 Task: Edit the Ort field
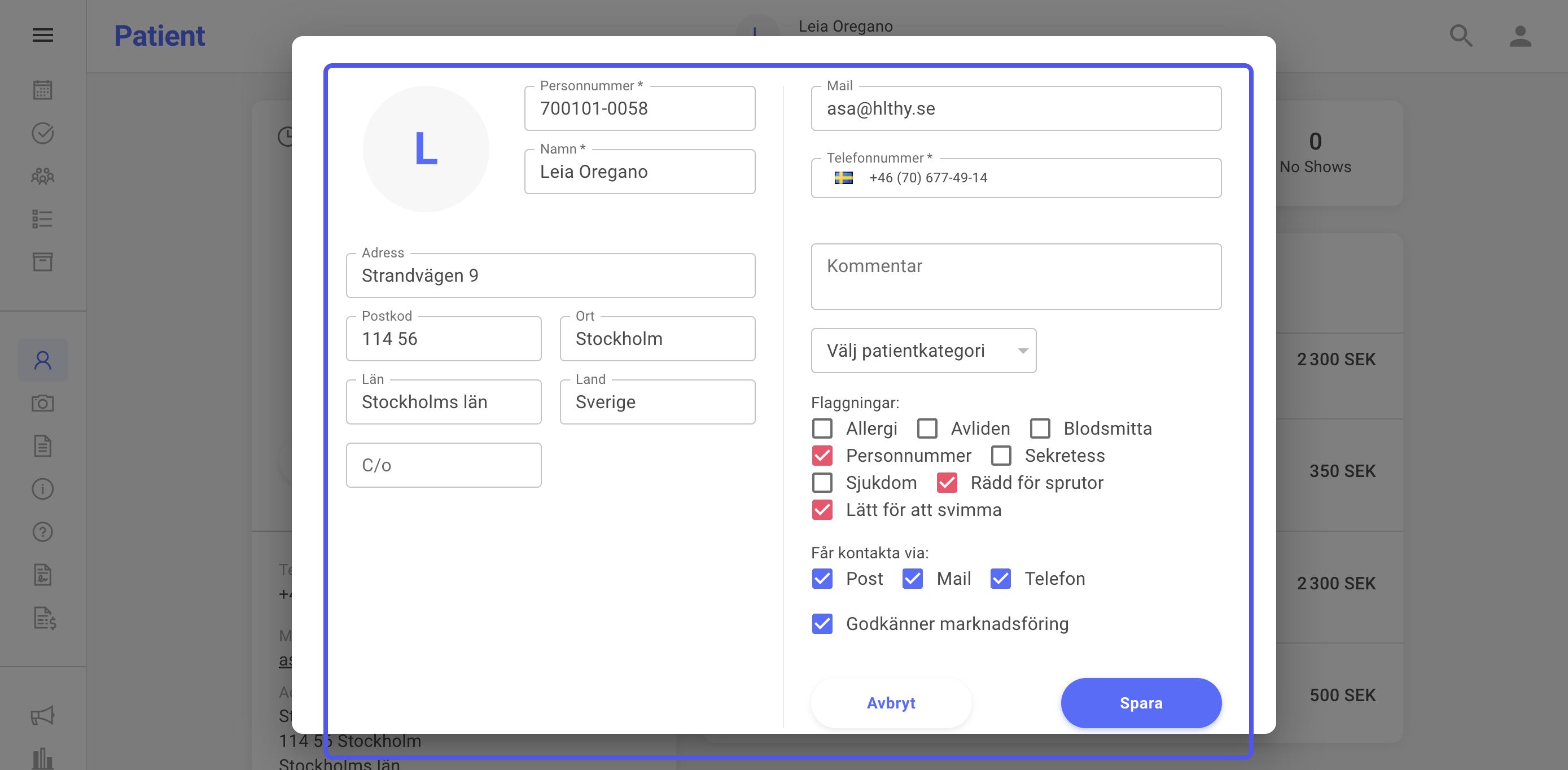pos(658,339)
